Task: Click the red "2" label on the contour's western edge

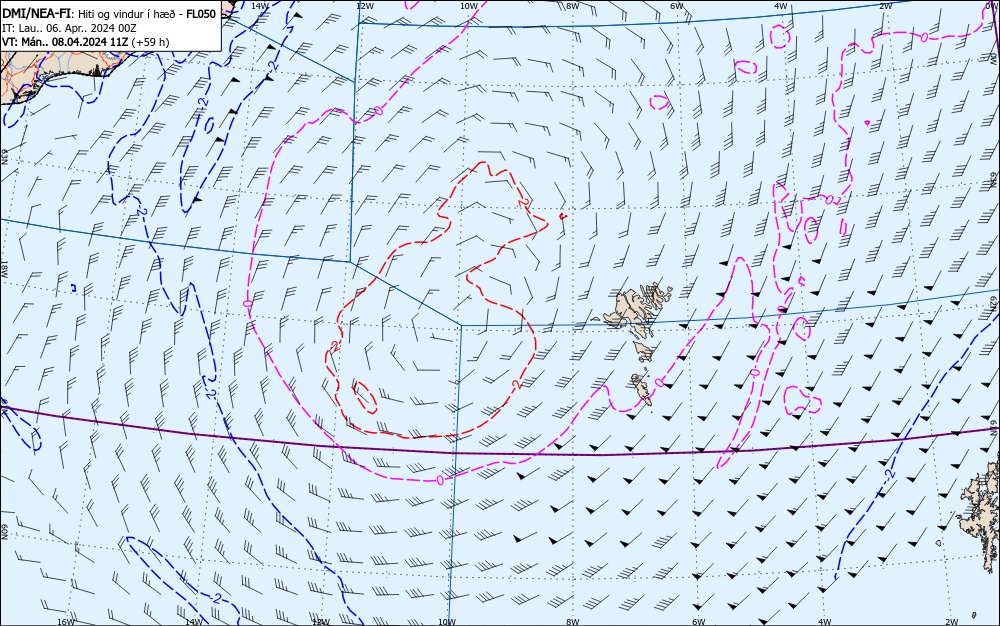Action: 334,346
